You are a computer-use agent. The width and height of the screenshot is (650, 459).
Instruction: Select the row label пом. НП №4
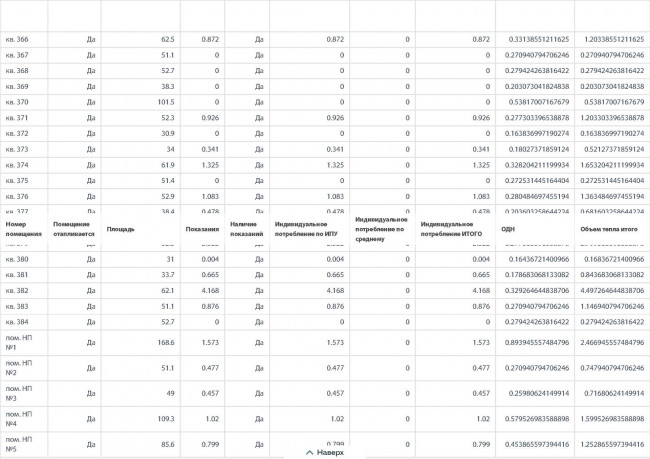tap(19, 419)
